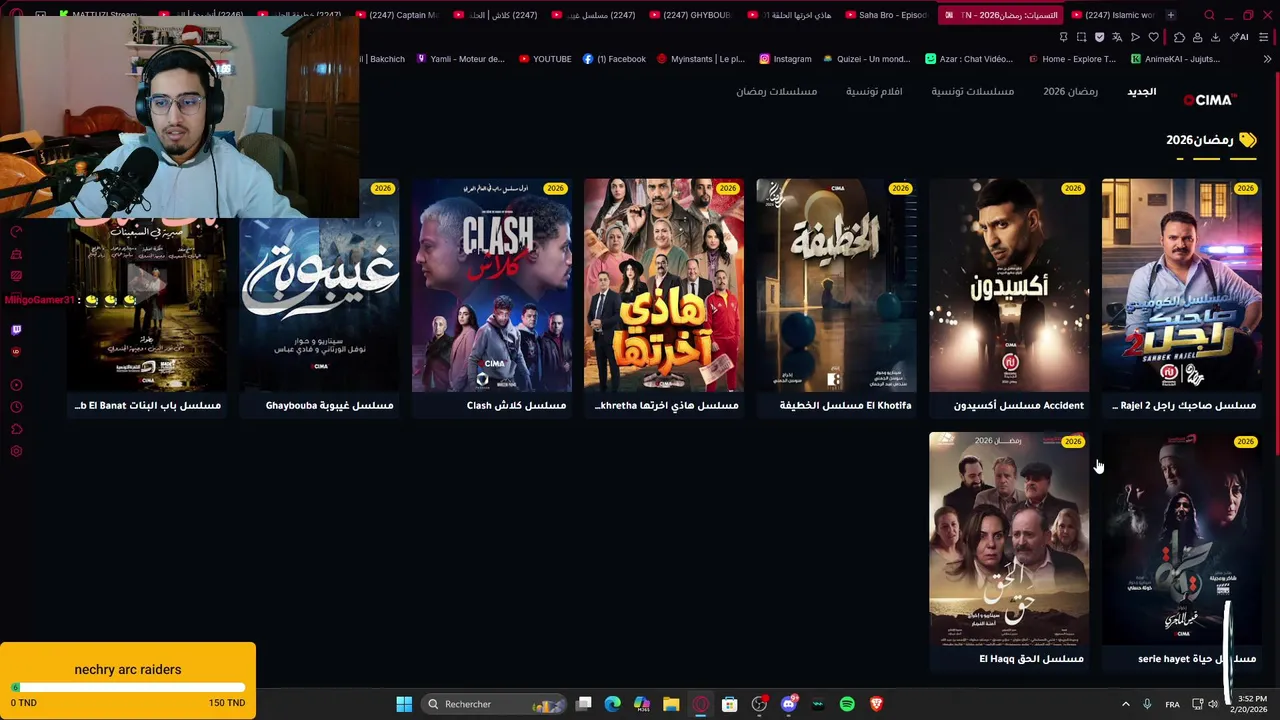Open the هاذي آخرتها series poster
Screen dimensions: 1280x720
pos(664,285)
